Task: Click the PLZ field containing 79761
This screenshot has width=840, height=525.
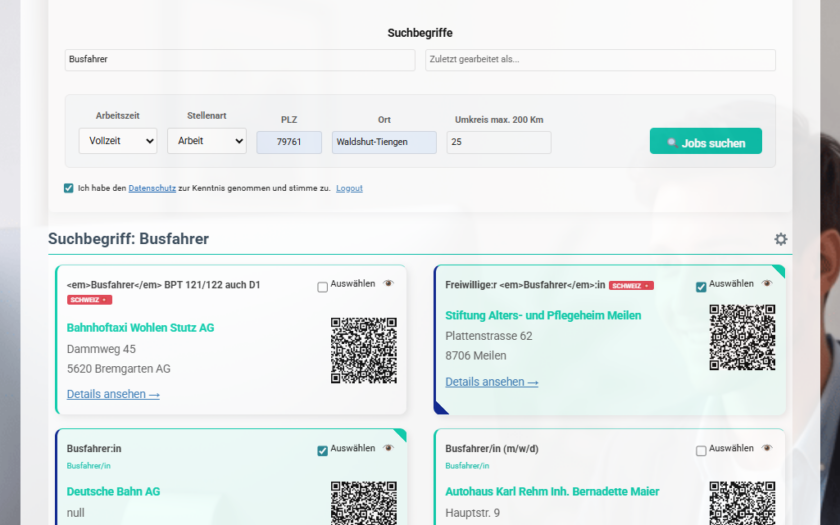Action: point(289,142)
